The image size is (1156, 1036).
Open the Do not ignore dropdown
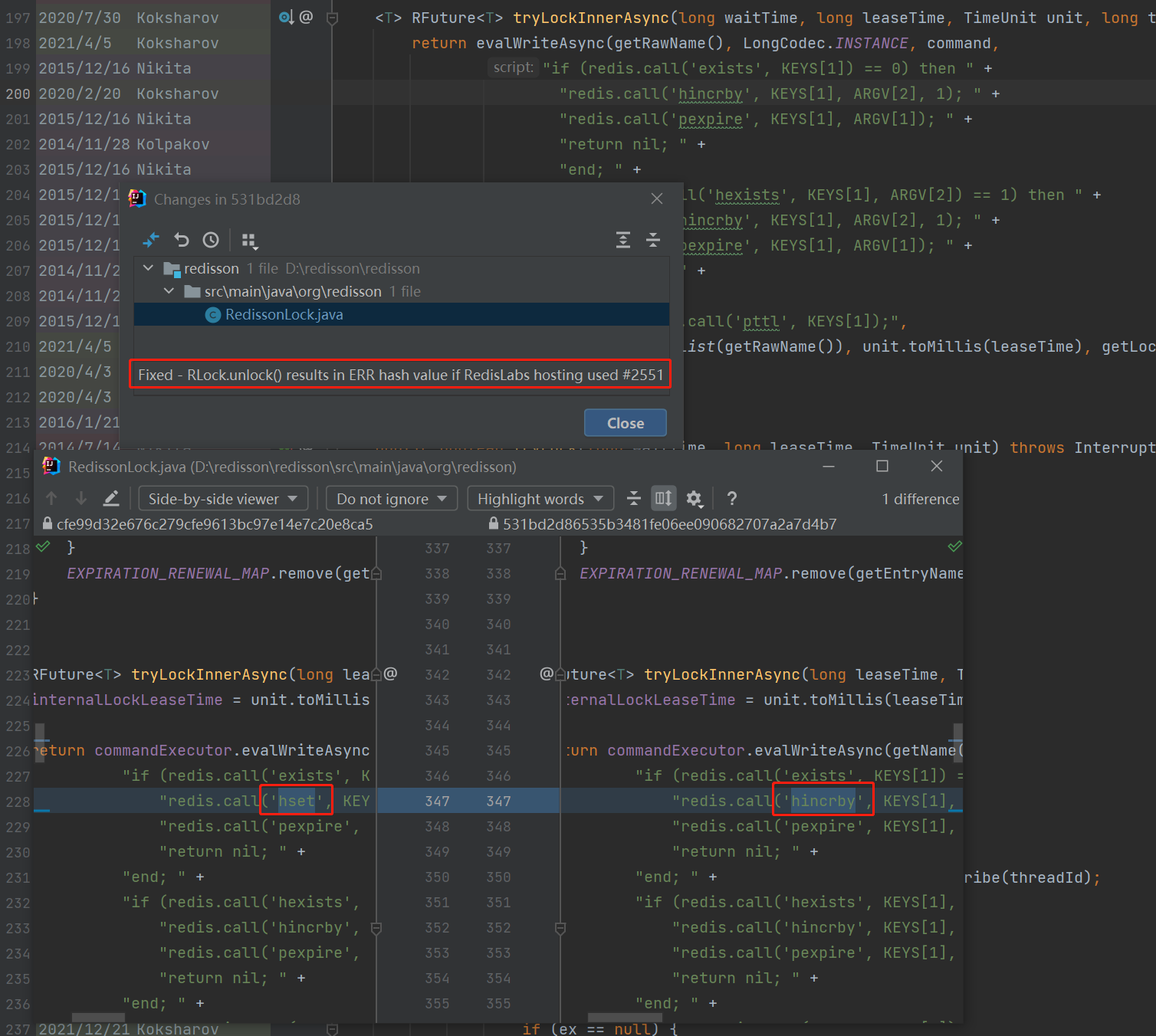tap(392, 499)
